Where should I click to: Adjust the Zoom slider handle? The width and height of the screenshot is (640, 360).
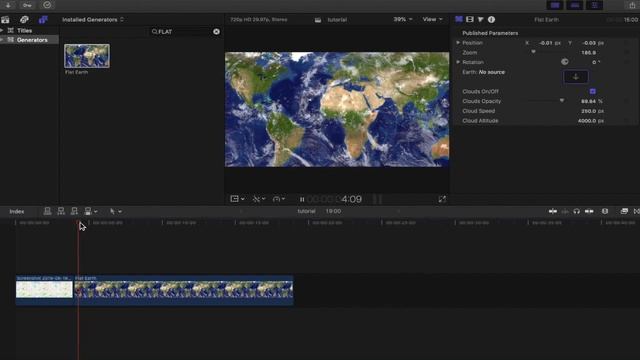pyautogui.click(x=533, y=52)
